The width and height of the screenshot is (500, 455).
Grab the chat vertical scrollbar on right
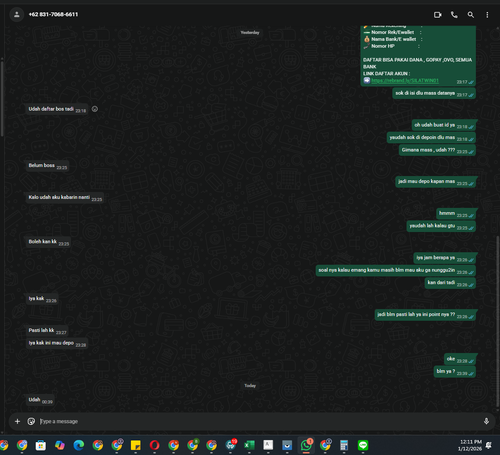pyautogui.click(x=498, y=321)
